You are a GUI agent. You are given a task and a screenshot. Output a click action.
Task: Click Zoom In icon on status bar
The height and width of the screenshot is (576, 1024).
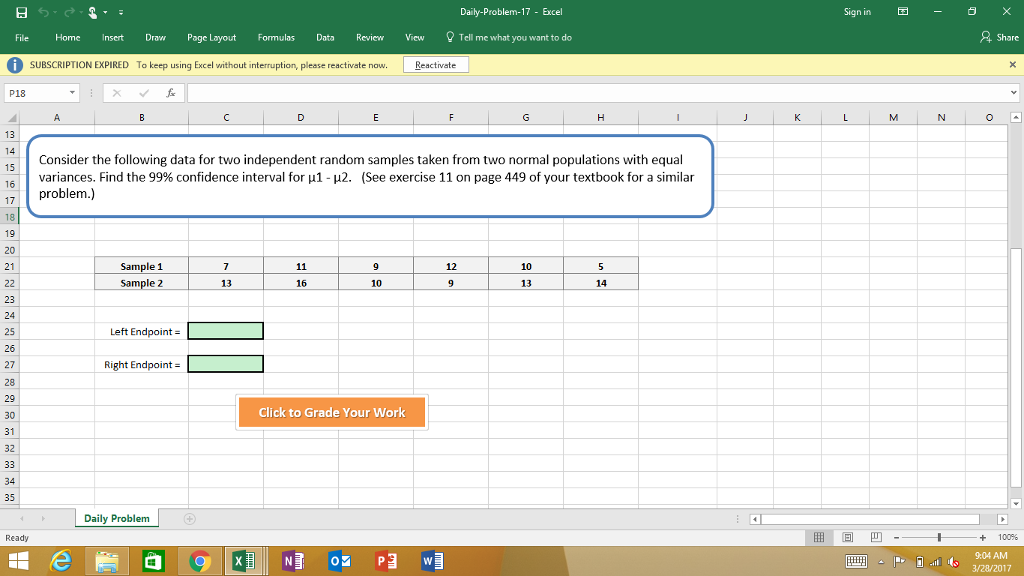pyautogui.click(x=984, y=537)
